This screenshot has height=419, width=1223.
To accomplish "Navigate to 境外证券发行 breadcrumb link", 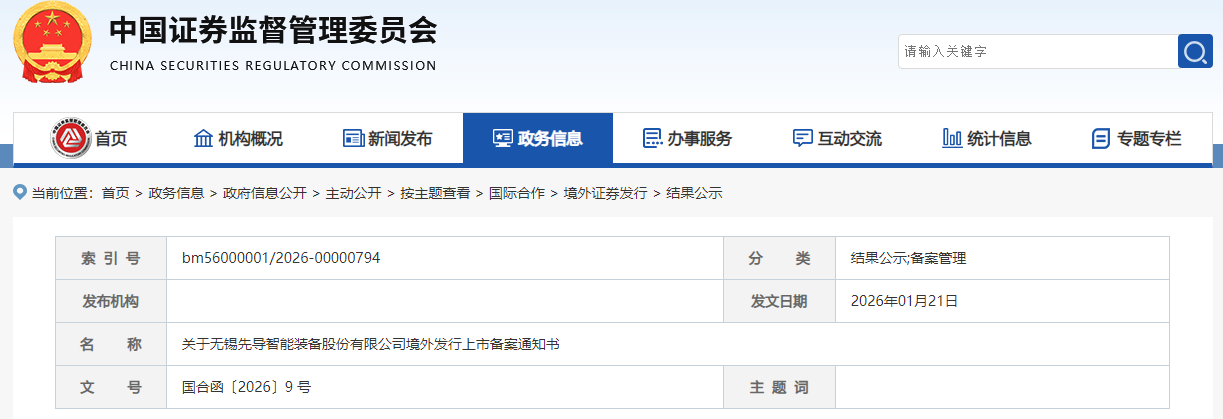I will coord(605,193).
